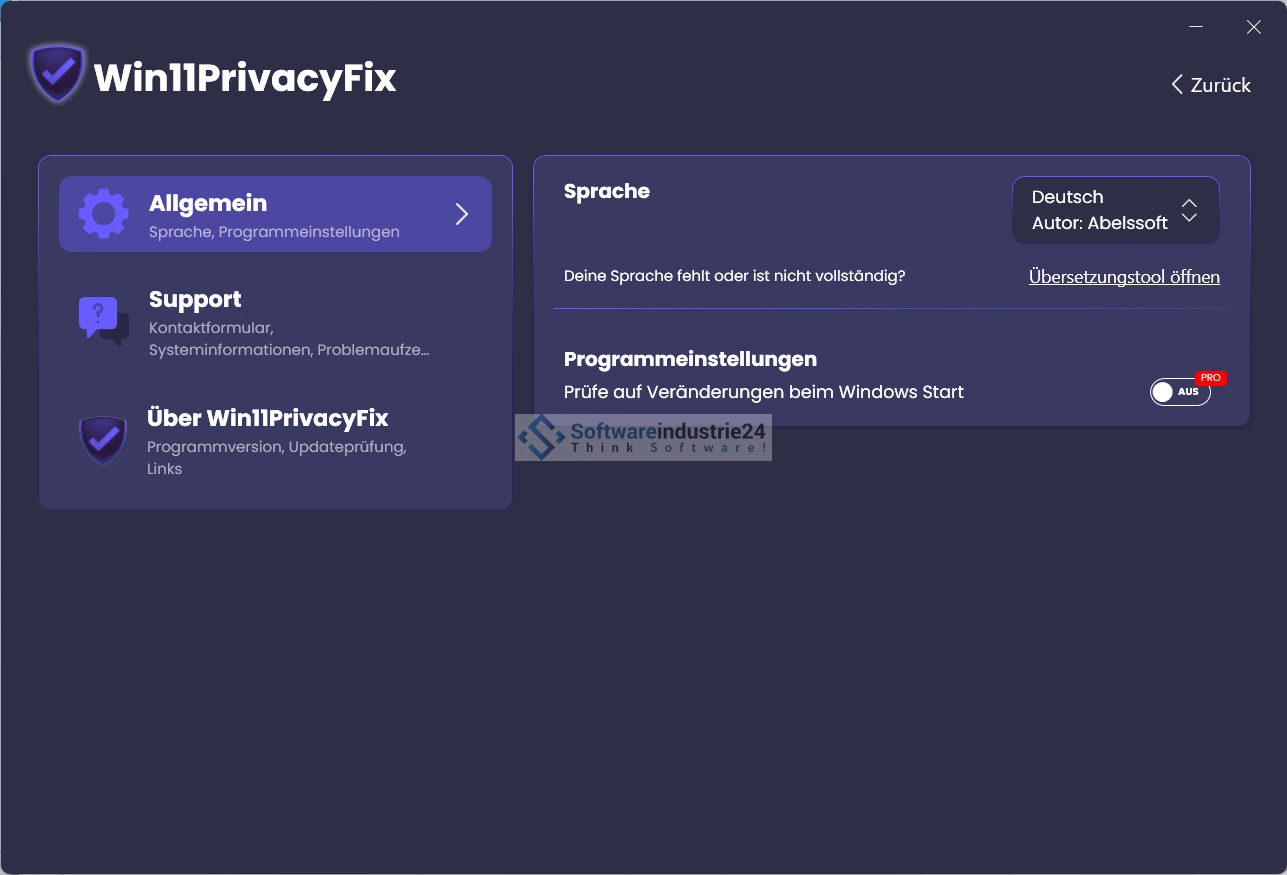This screenshot has width=1287, height=875.
Task: Click the Win11PrivacyFix title text
Action: (245, 77)
